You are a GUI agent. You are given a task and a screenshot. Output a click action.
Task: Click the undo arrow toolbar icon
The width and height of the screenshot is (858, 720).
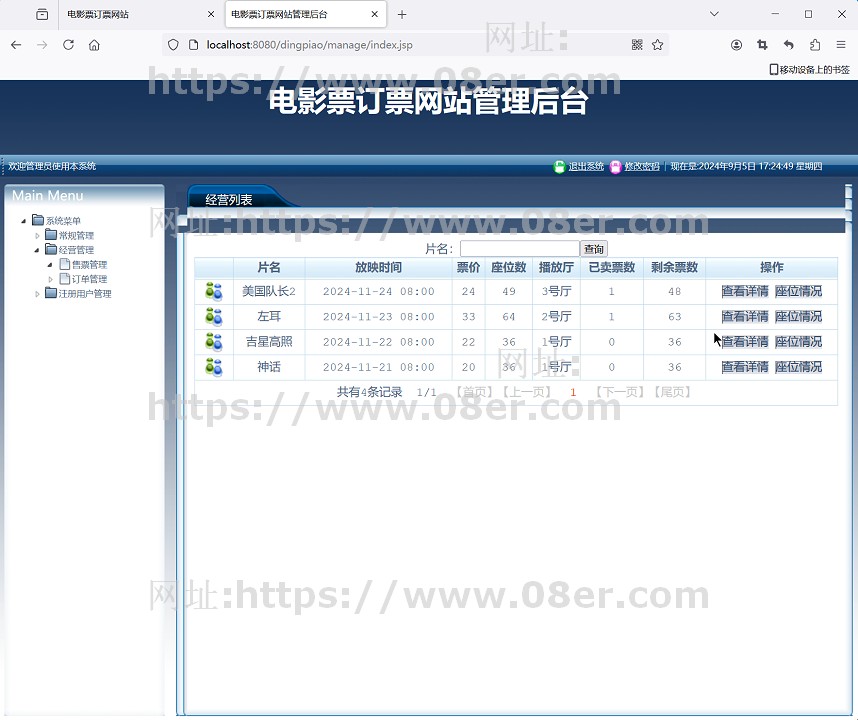(789, 45)
